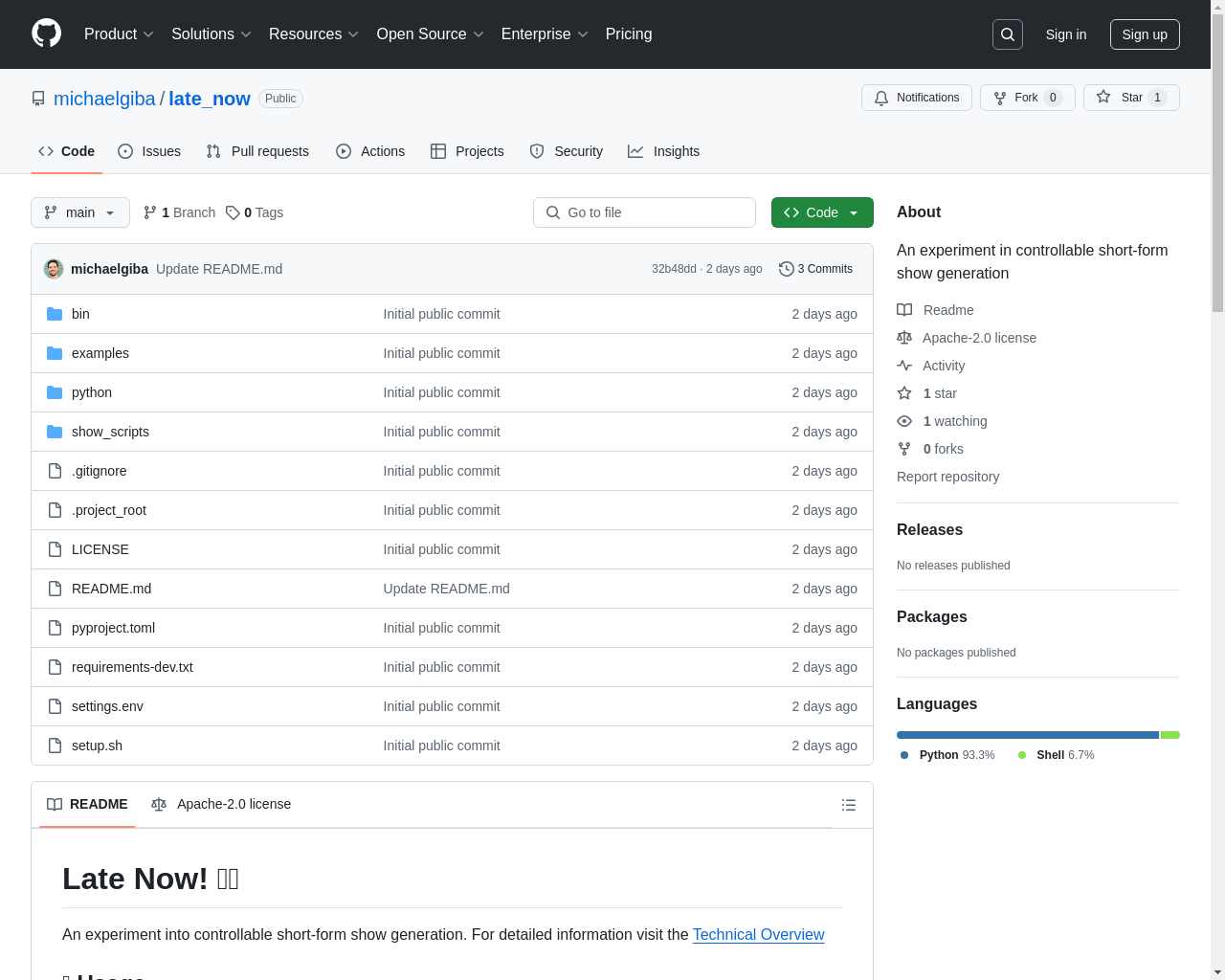Click the python folder icon
Viewport: 1225px width, 980px height.
click(55, 392)
